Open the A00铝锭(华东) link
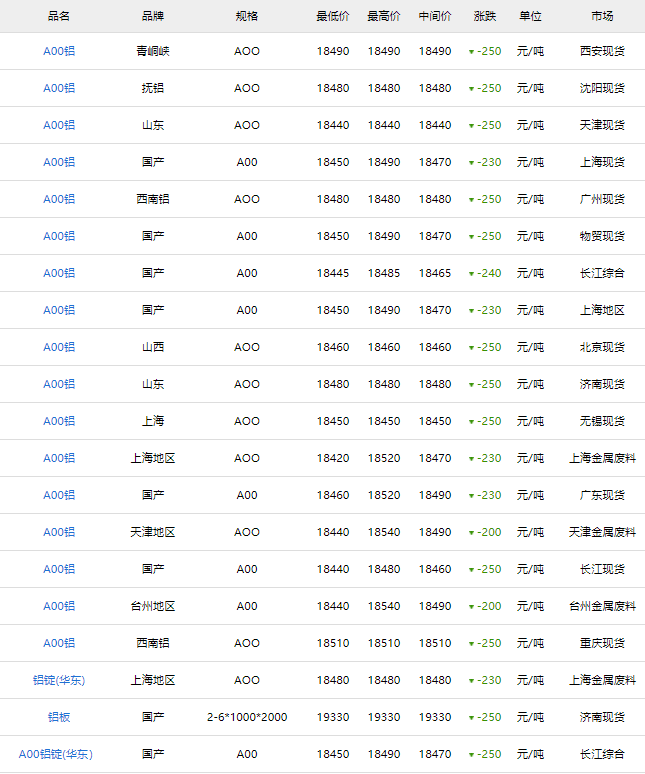 59,754
